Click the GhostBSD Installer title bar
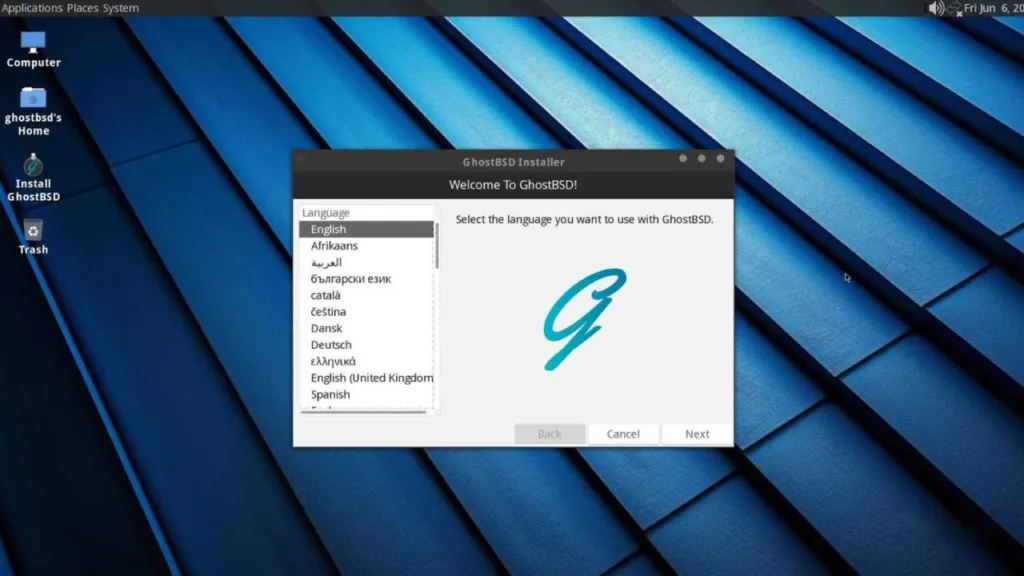The width and height of the screenshot is (1024, 576). click(x=513, y=161)
